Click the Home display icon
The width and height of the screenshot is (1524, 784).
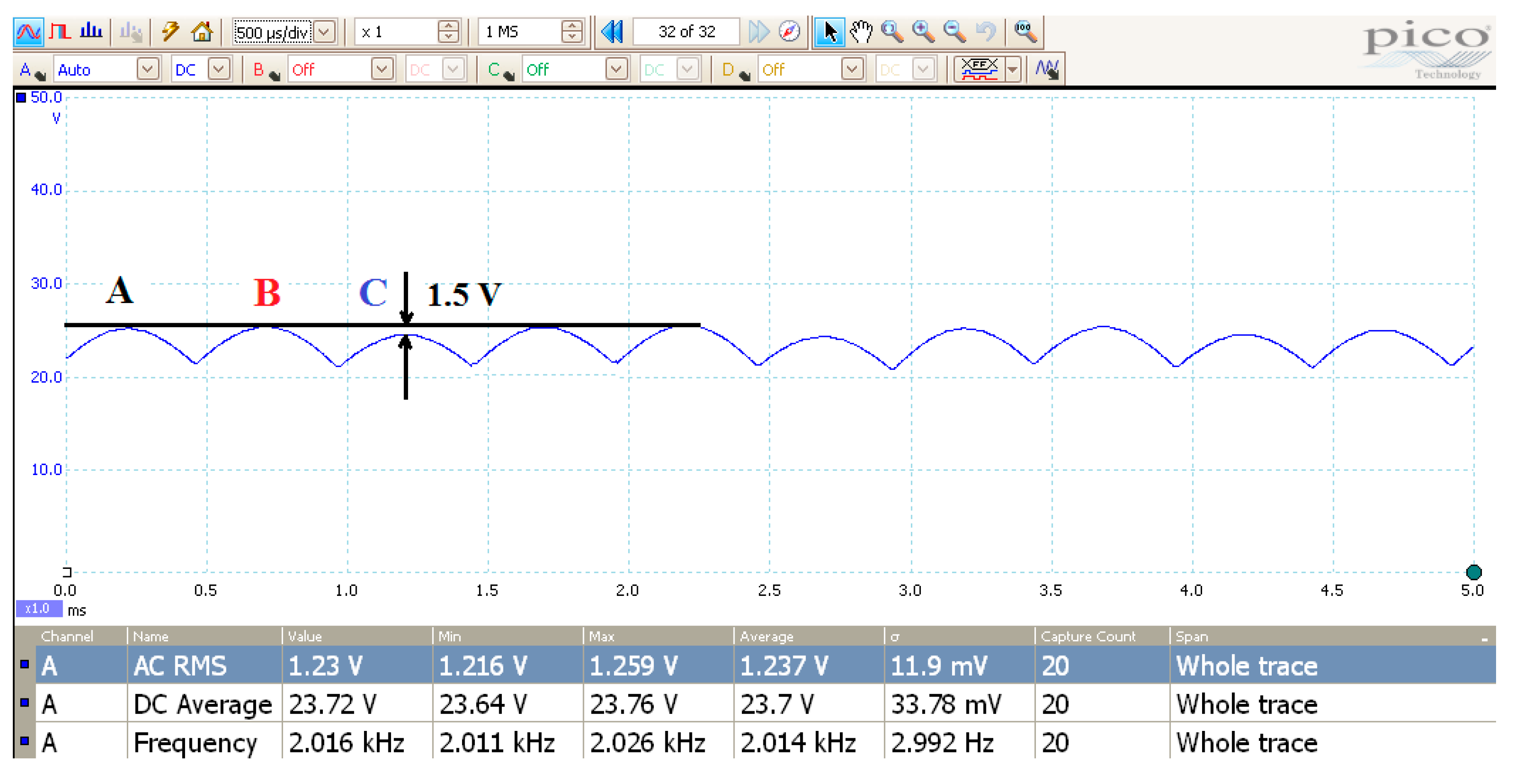click(x=202, y=31)
